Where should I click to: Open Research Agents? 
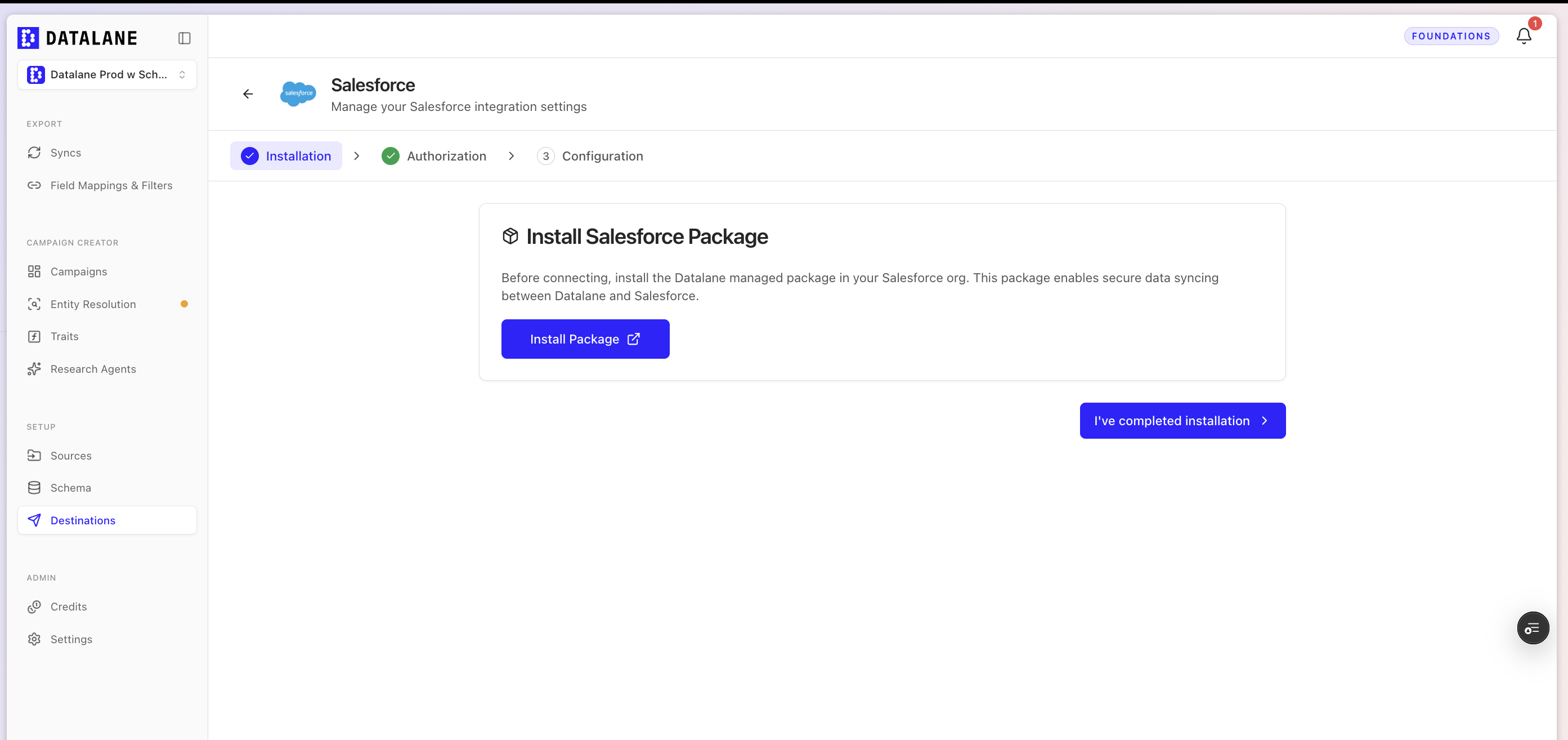click(x=107, y=369)
